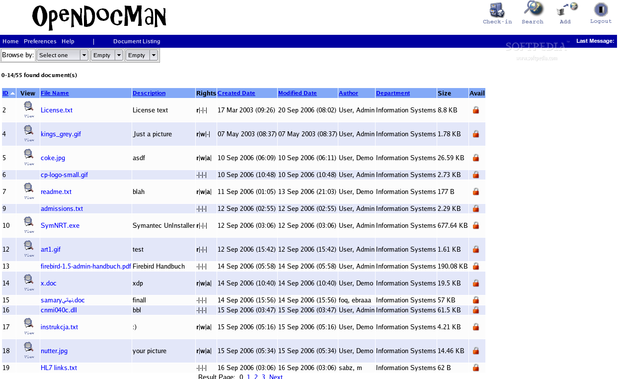
Task: Click the 'foq, ebraaa' author cell
Action: (x=355, y=300)
